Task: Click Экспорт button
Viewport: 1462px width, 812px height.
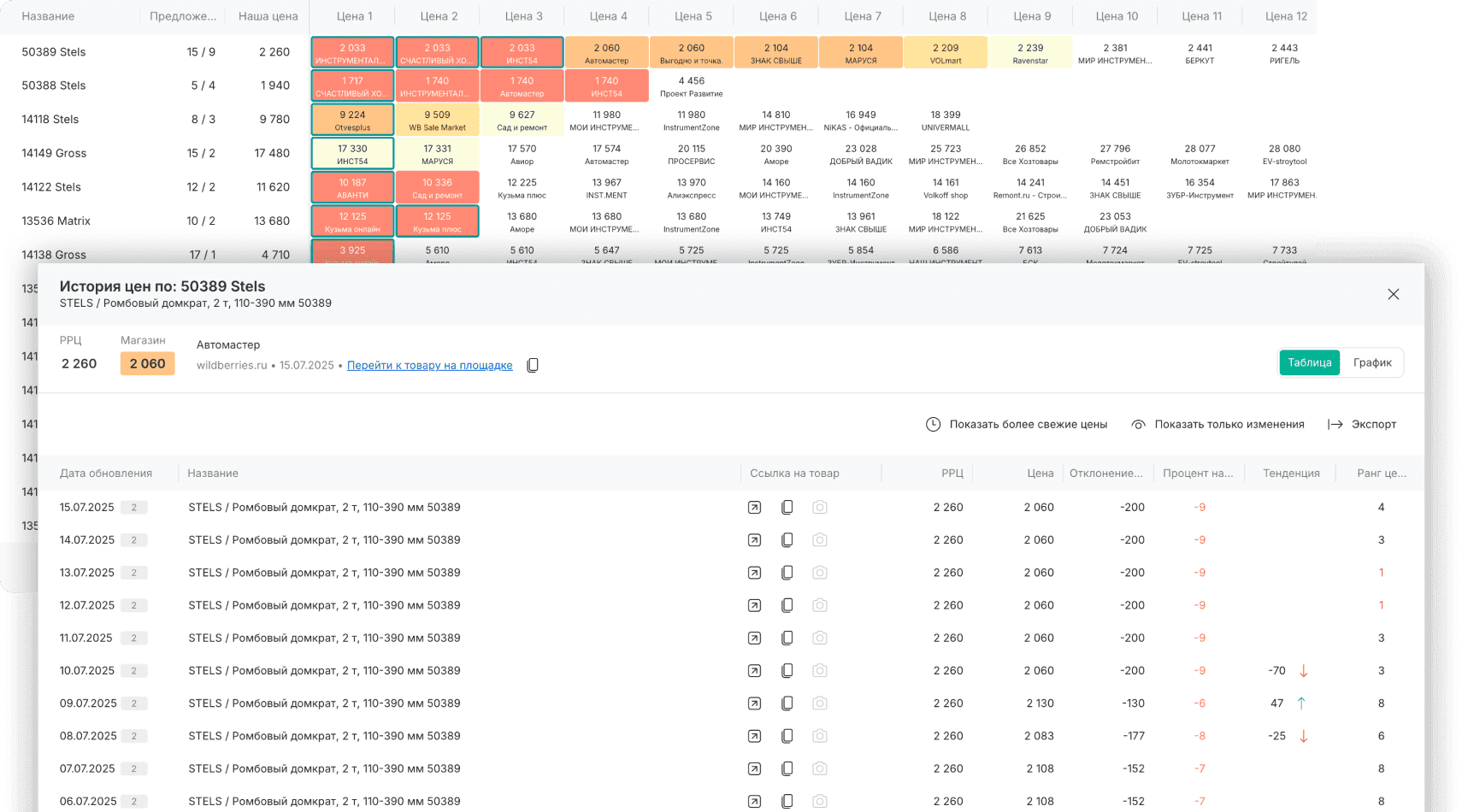Action: click(x=1362, y=425)
